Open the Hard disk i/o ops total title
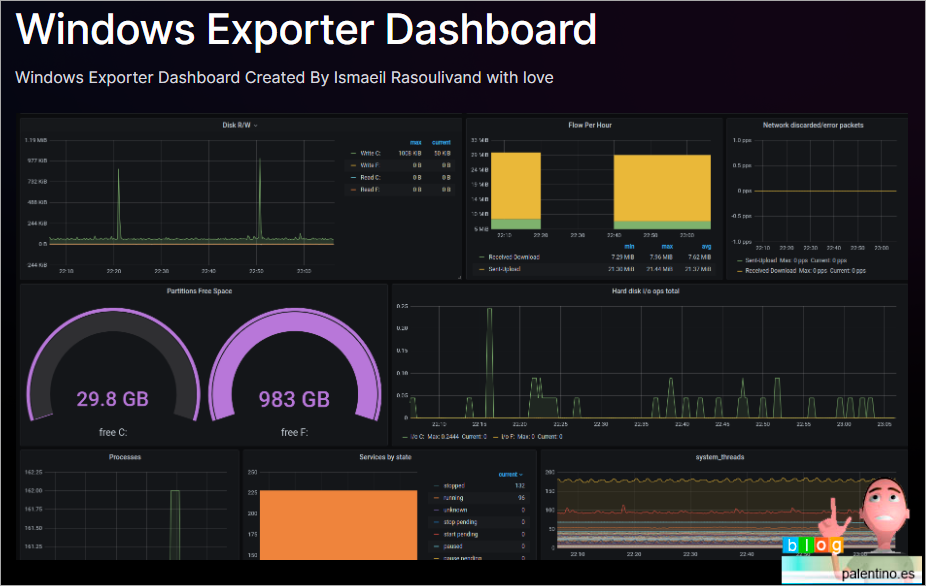Viewport: 926px width, 586px height. 646,291
